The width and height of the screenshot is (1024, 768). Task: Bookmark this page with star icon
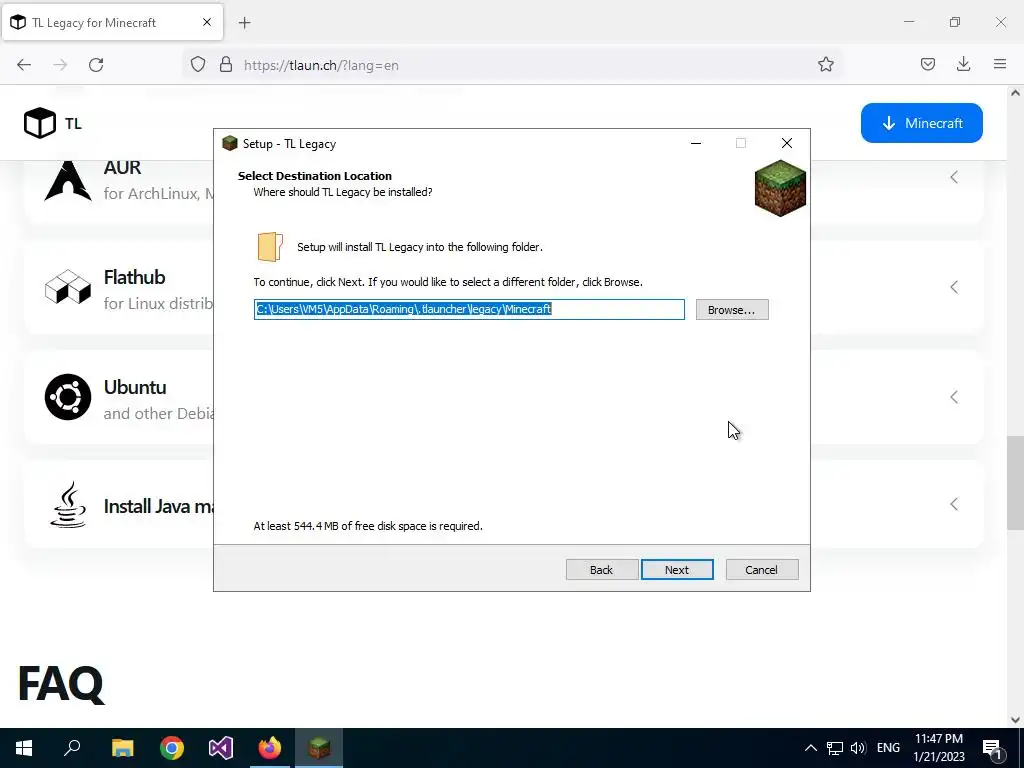pyautogui.click(x=825, y=64)
